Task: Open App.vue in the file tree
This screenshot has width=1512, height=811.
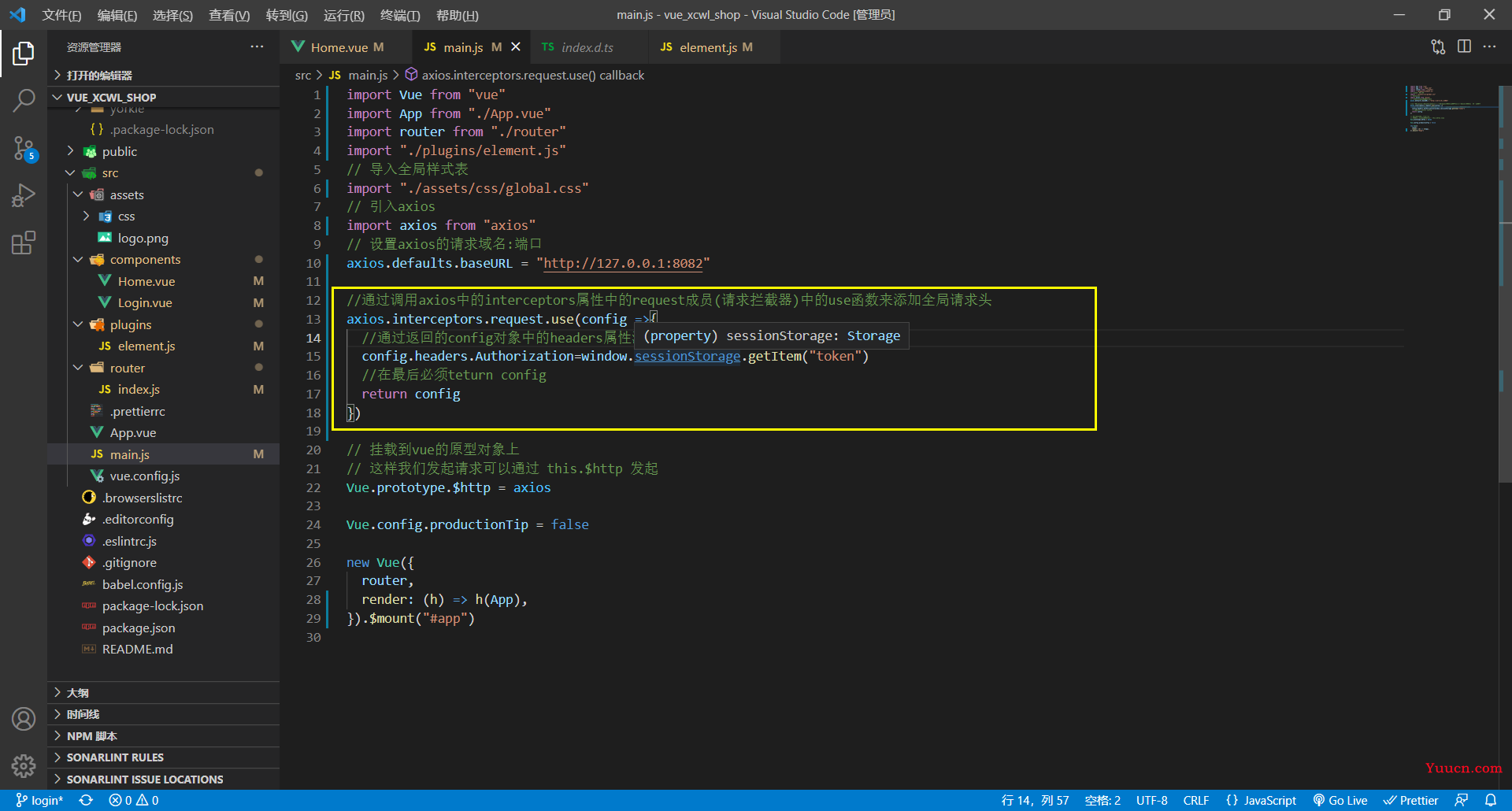Action: click(x=163, y=433)
